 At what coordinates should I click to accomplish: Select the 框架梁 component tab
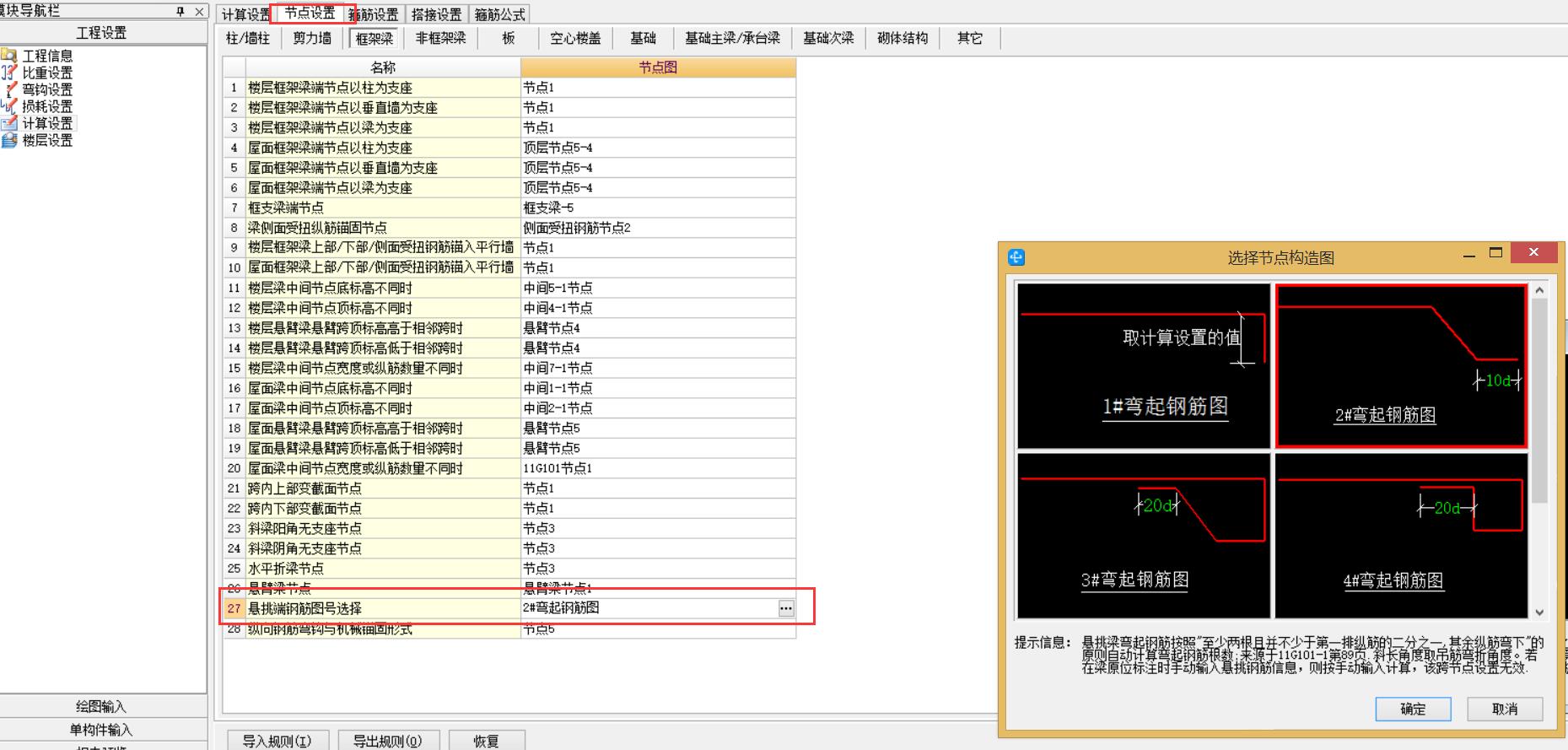pos(374,39)
